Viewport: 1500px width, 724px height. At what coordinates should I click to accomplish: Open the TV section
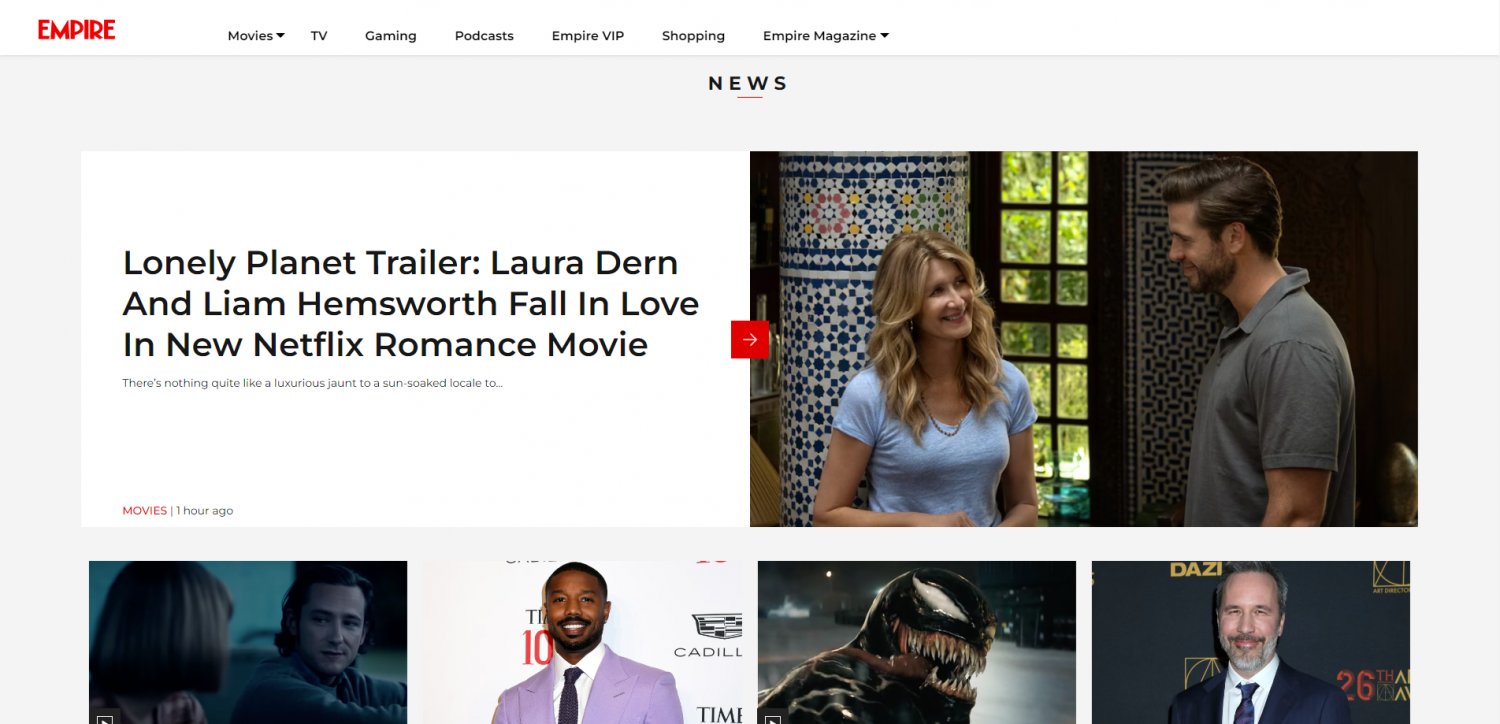pos(319,36)
